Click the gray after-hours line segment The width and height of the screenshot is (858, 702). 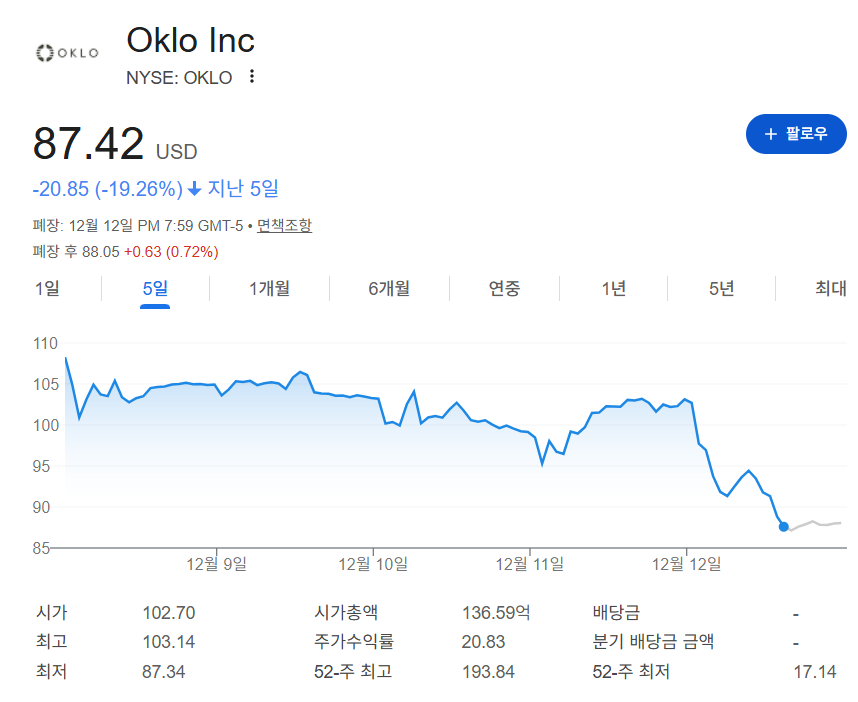(x=815, y=523)
